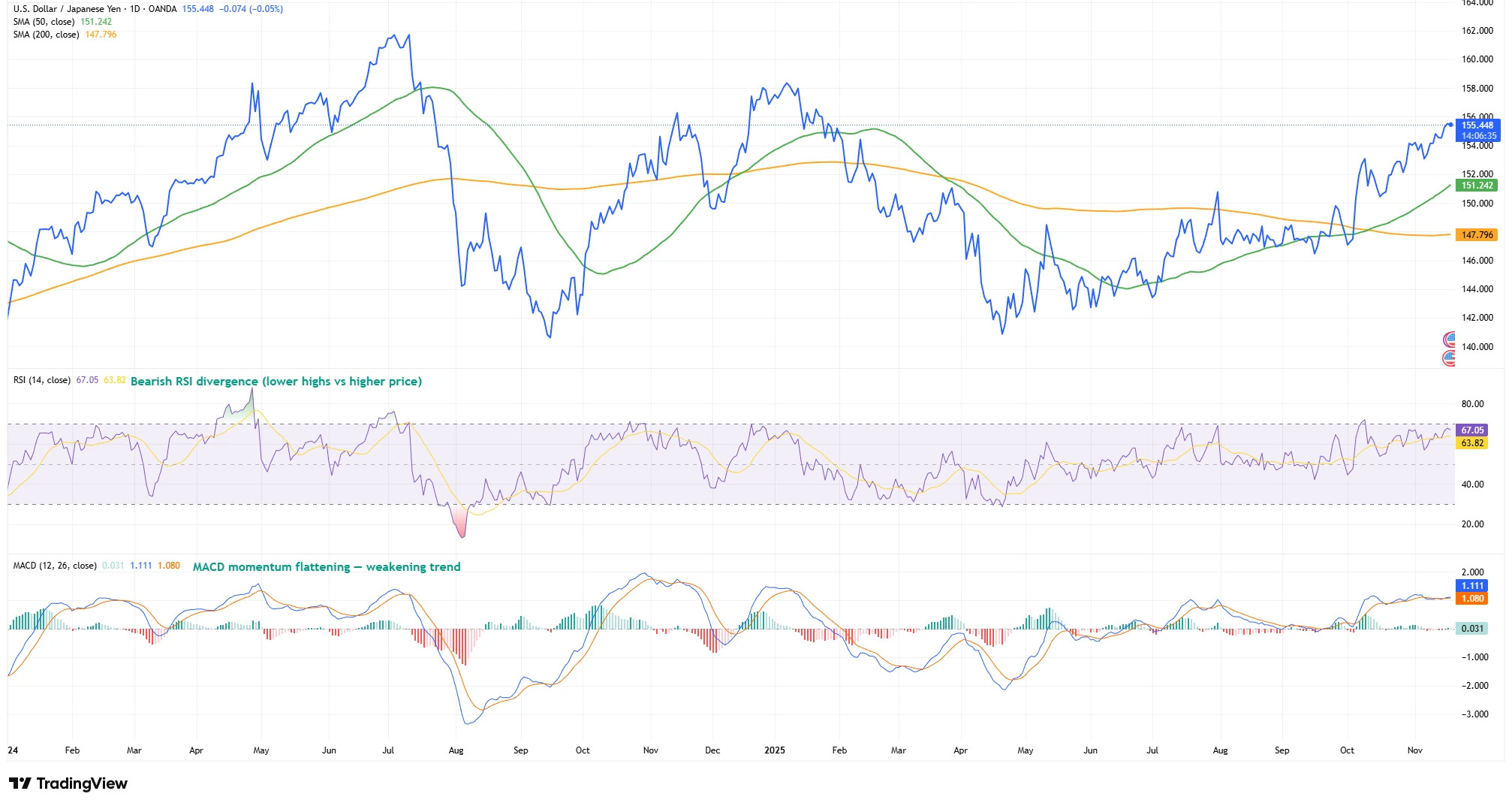The height and width of the screenshot is (806, 1512).
Task: Click the yellow 63.82 RSI average axis label
Action: pyautogui.click(x=1471, y=443)
